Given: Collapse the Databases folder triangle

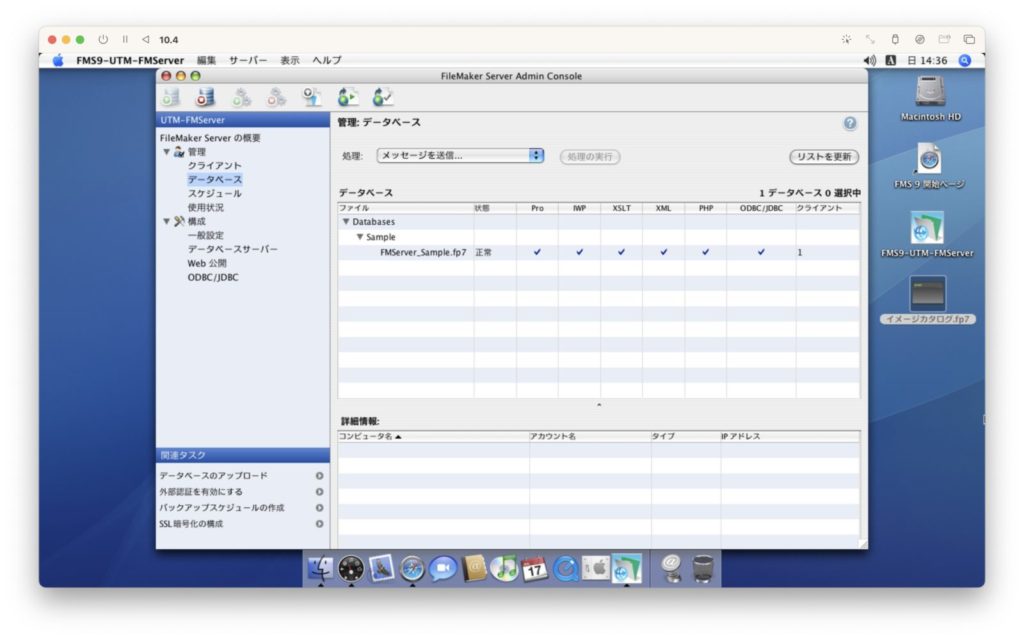Looking at the screenshot, I should (x=346, y=222).
